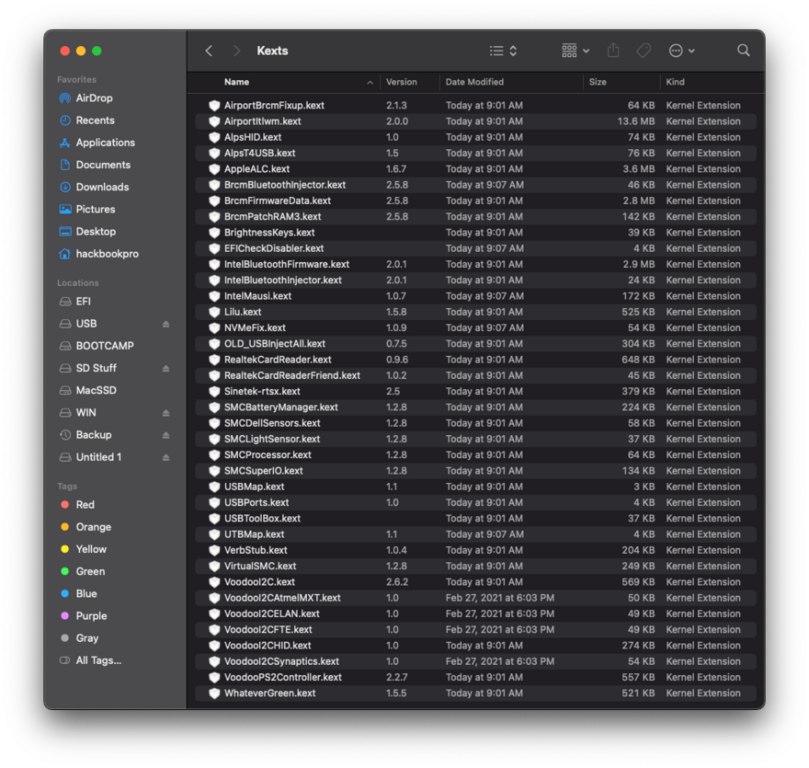Filter by the Red color tag

point(85,505)
